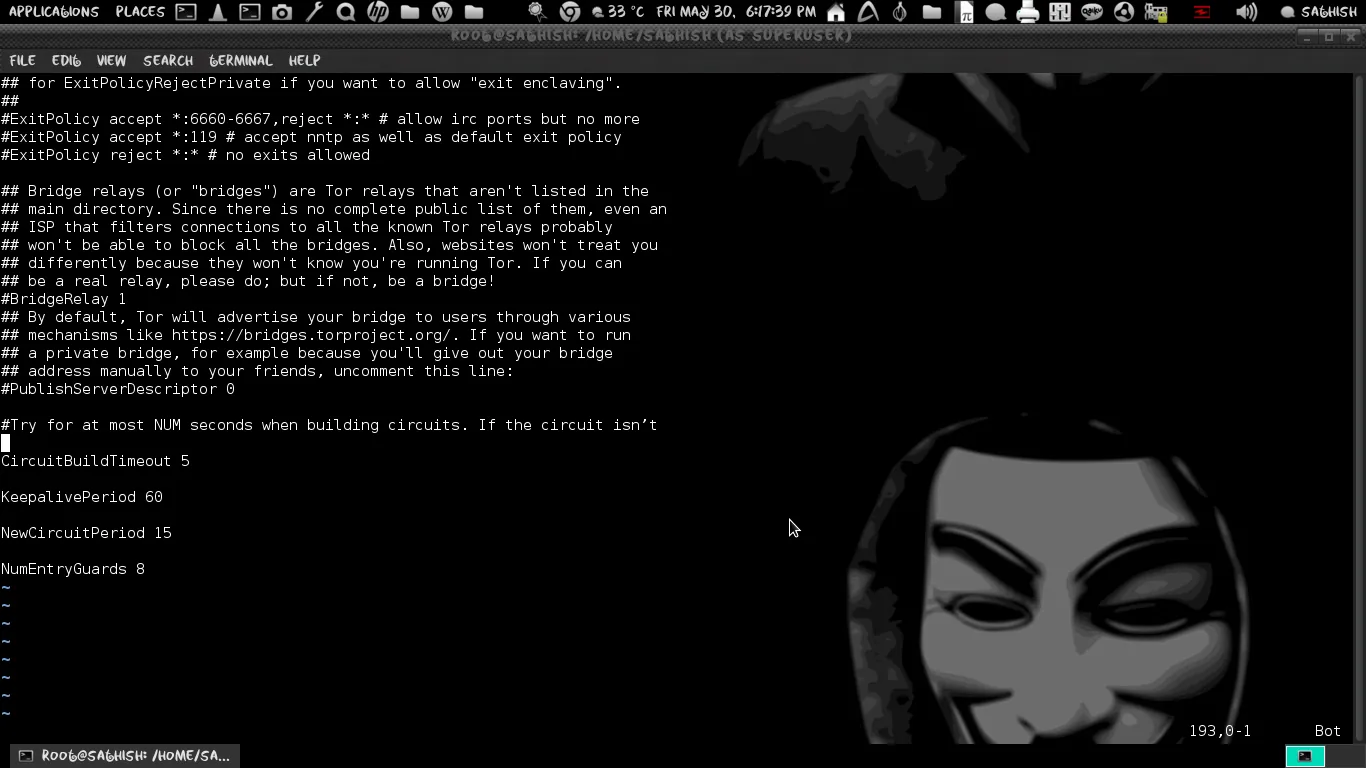
Task: Open the chat speech bubble icon
Action: [996, 12]
